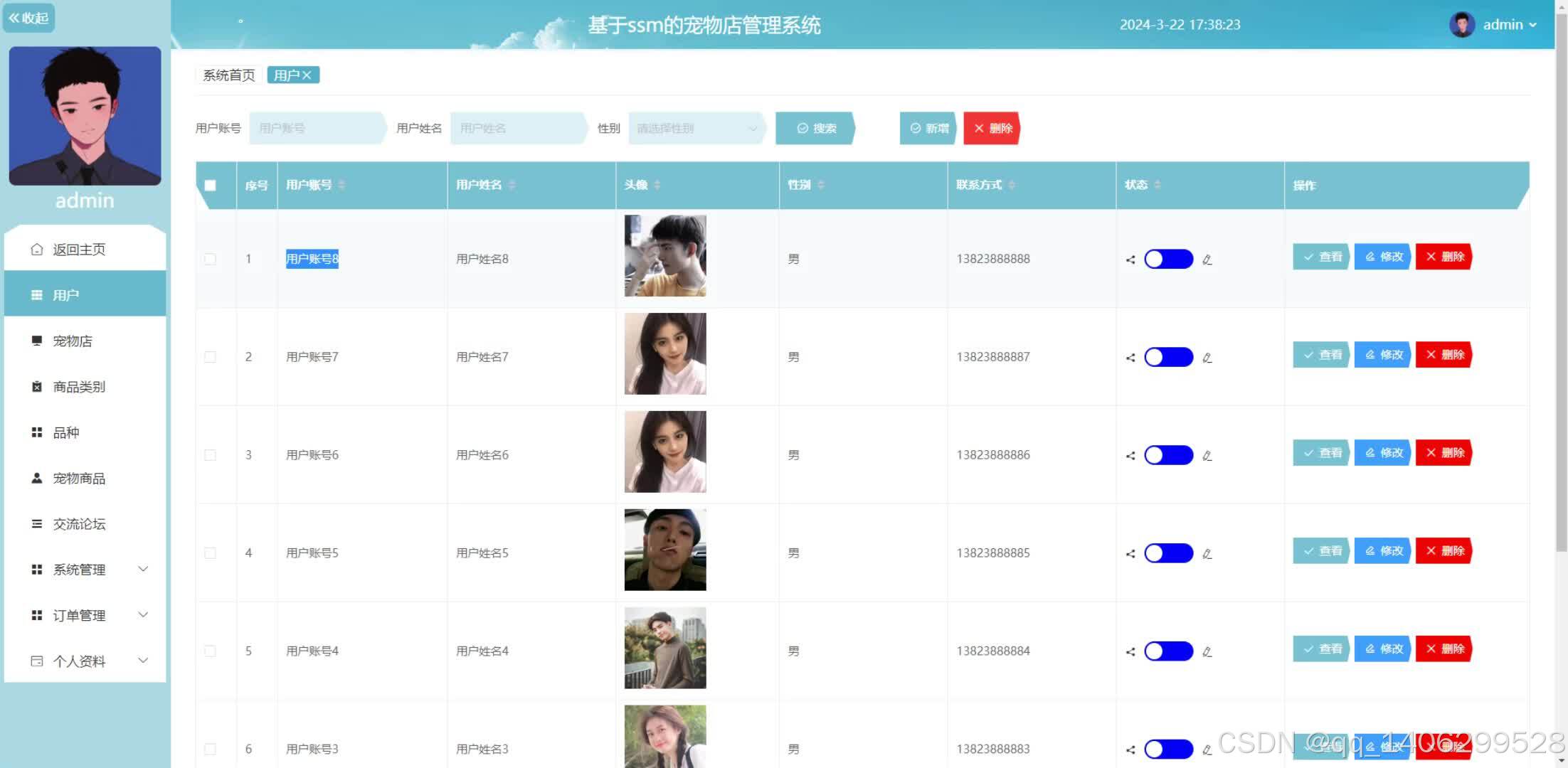Toggle status switch for 用户账号8
The height and width of the screenshot is (768, 1568).
coord(1168,259)
